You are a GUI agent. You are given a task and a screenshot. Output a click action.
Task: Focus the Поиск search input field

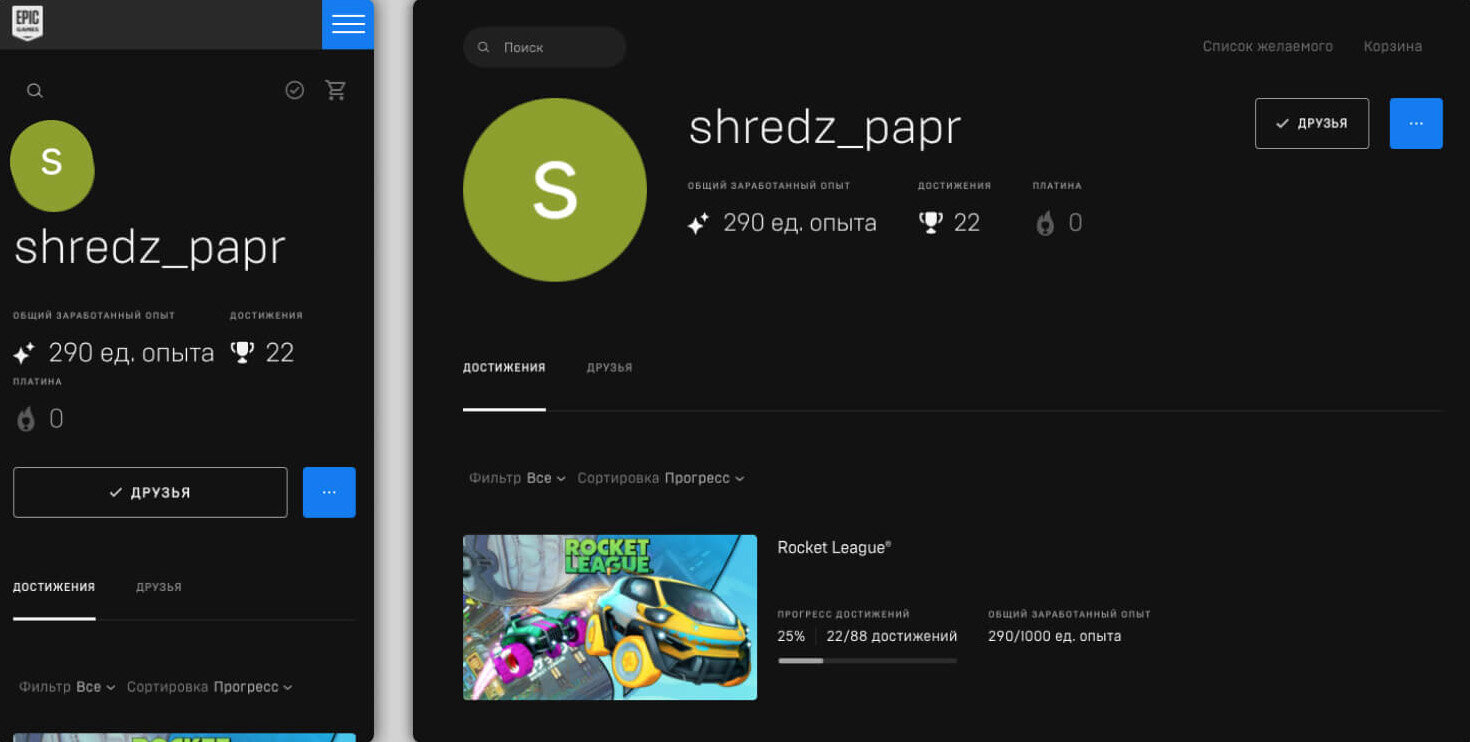(x=544, y=47)
